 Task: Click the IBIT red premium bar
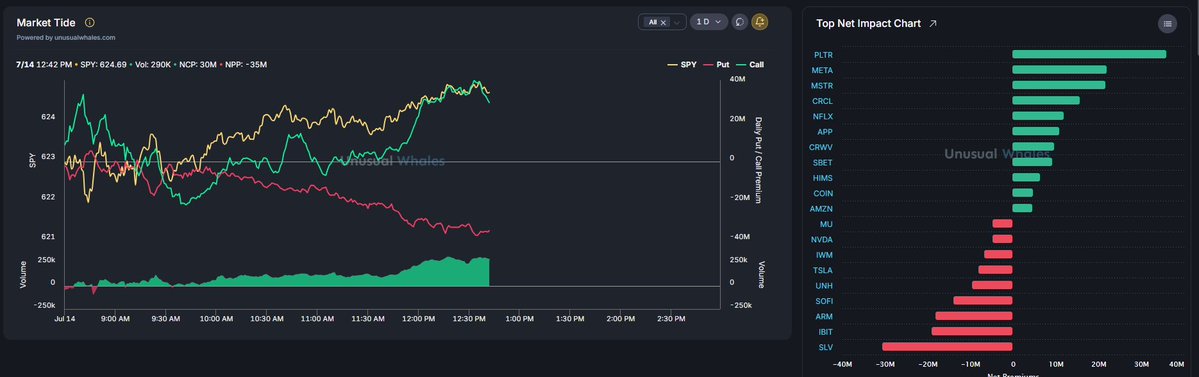click(x=972, y=331)
